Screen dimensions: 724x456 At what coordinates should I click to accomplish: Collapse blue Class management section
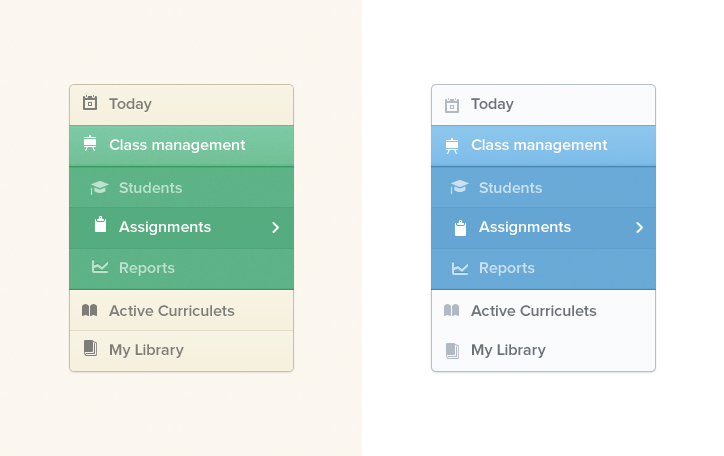543,145
